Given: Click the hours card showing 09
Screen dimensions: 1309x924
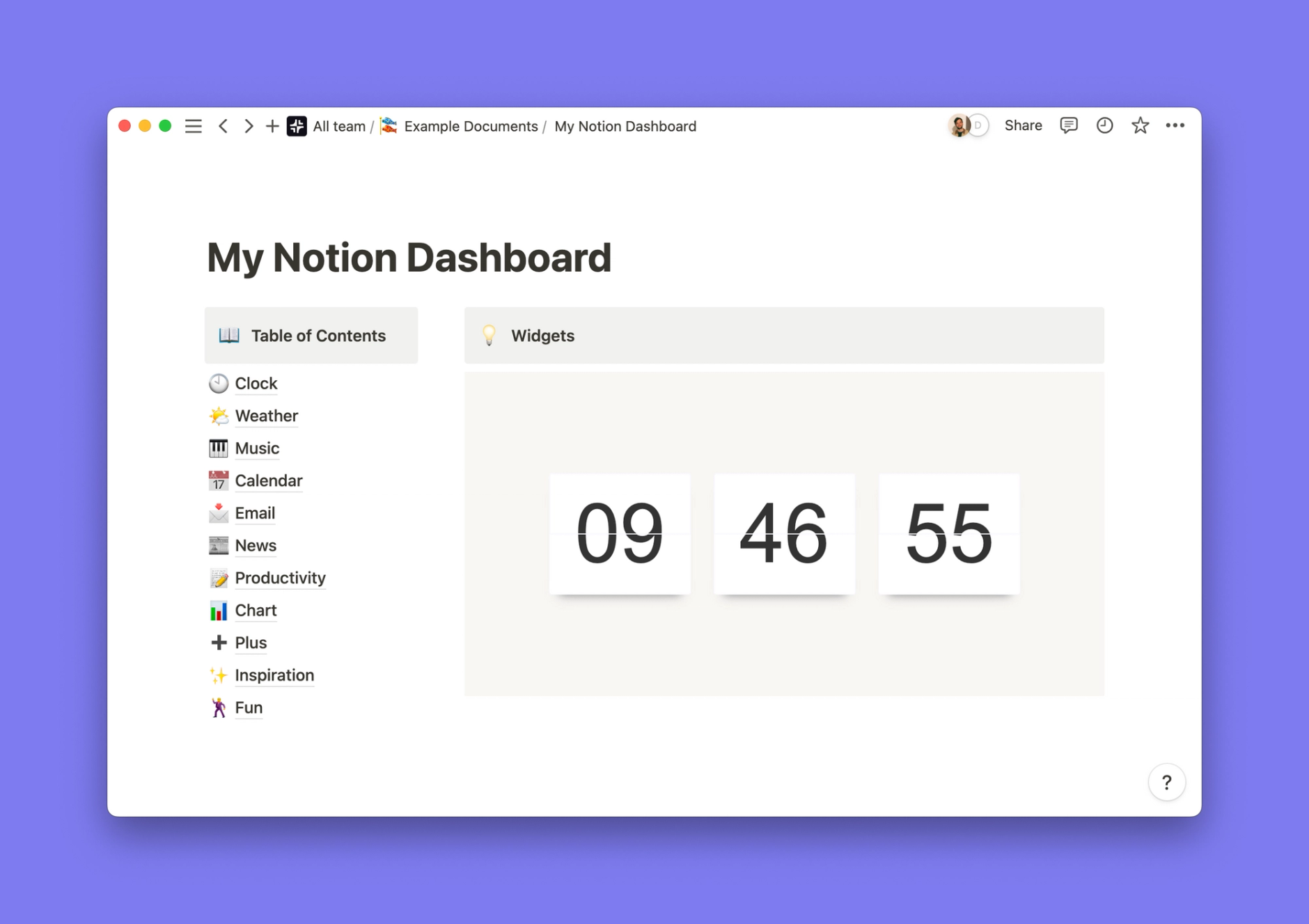Looking at the screenshot, I should [620, 534].
